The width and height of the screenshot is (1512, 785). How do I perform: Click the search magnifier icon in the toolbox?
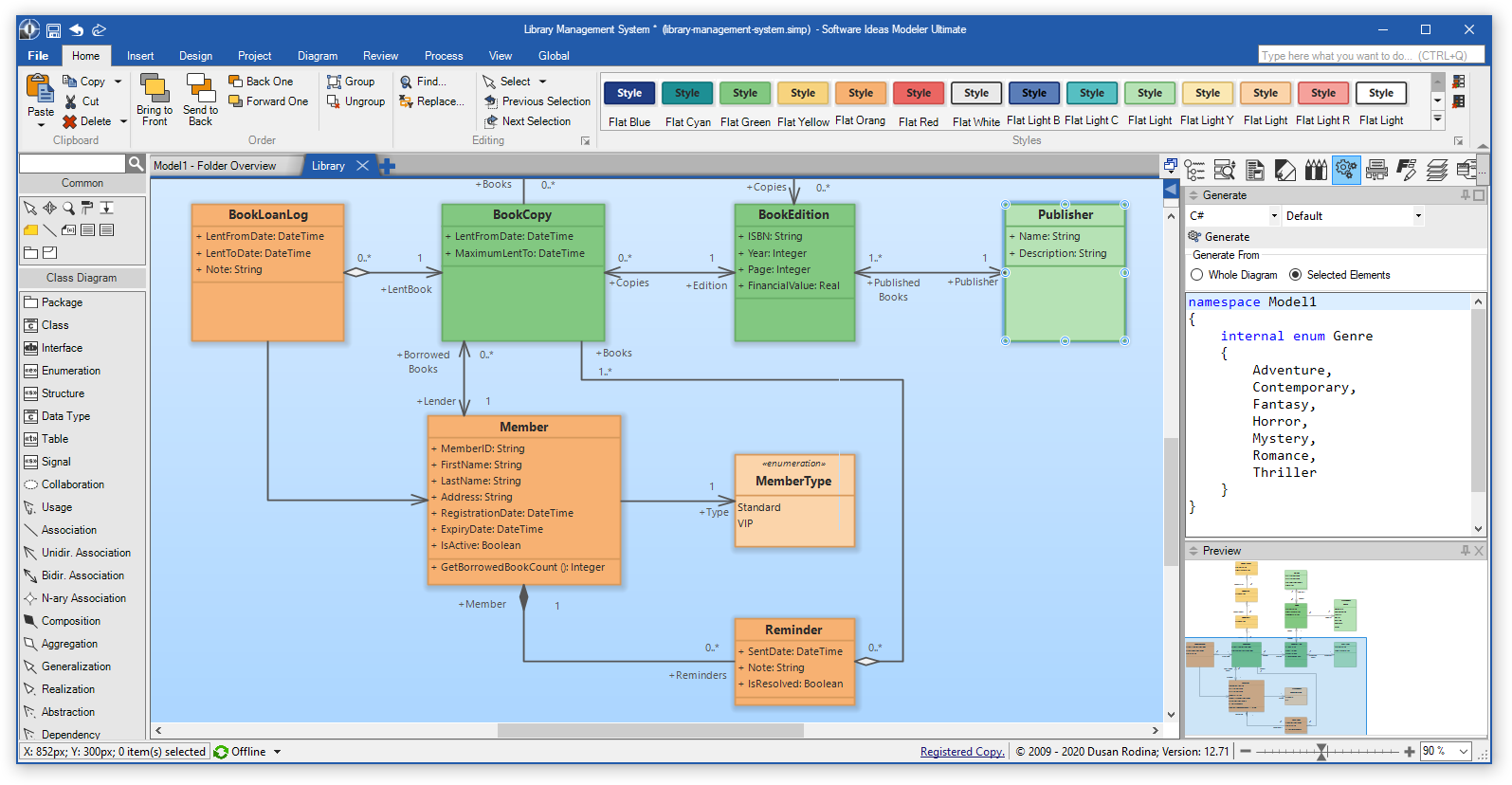[136, 164]
